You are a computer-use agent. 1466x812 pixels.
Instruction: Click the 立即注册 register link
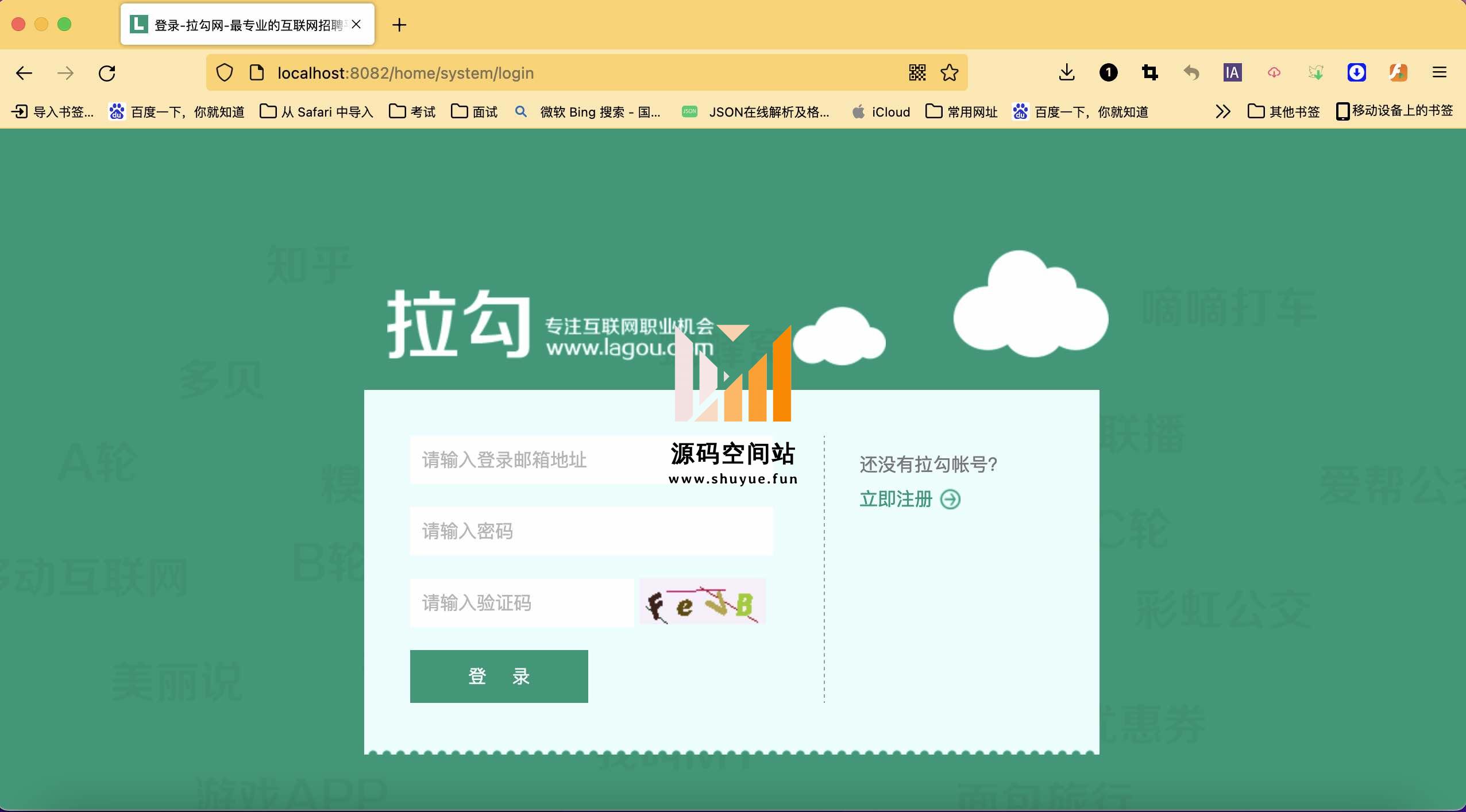pyautogui.click(x=896, y=499)
